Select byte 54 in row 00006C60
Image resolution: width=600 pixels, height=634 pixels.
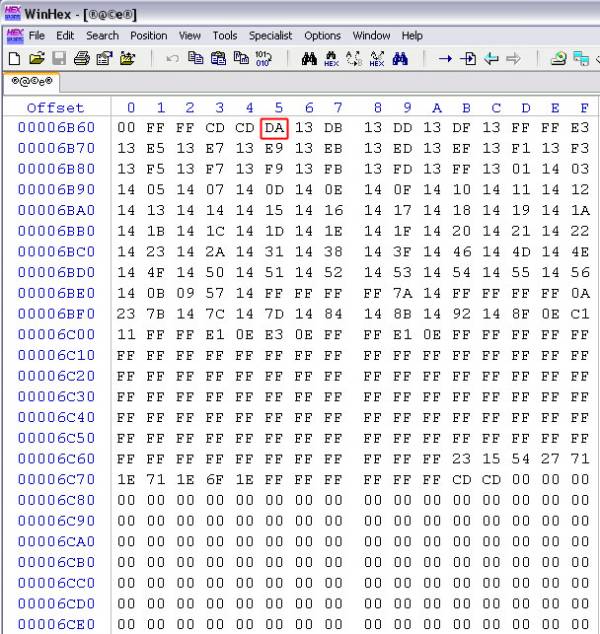(520, 459)
